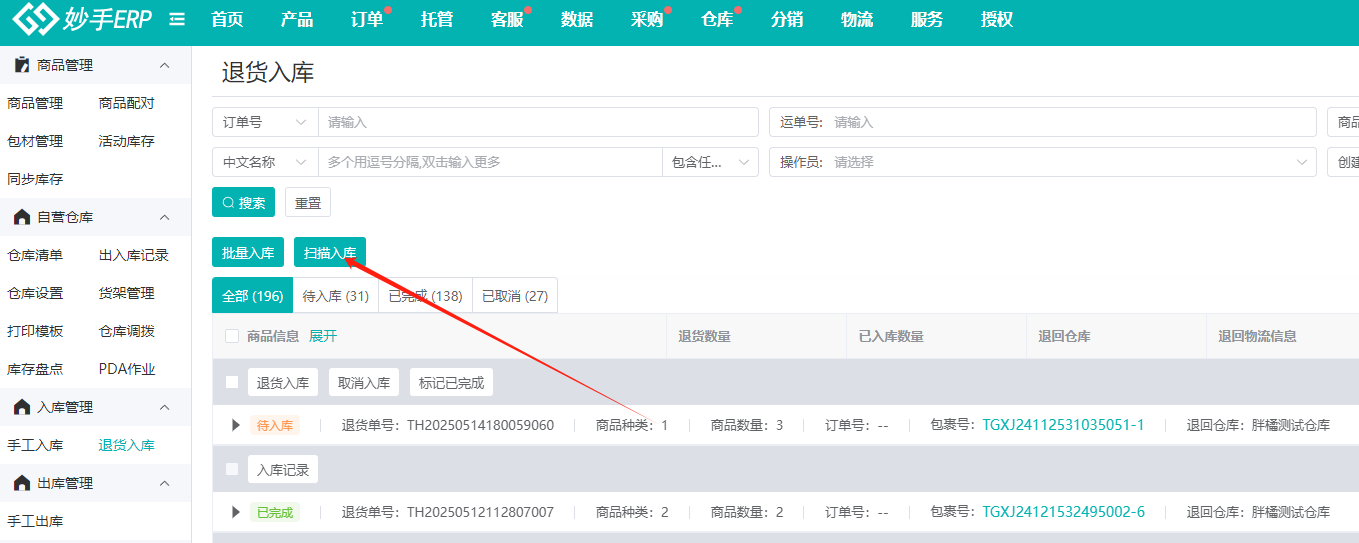Click the 自营仓库 house section icon
This screenshot has width=1359, height=543.
click(21, 217)
